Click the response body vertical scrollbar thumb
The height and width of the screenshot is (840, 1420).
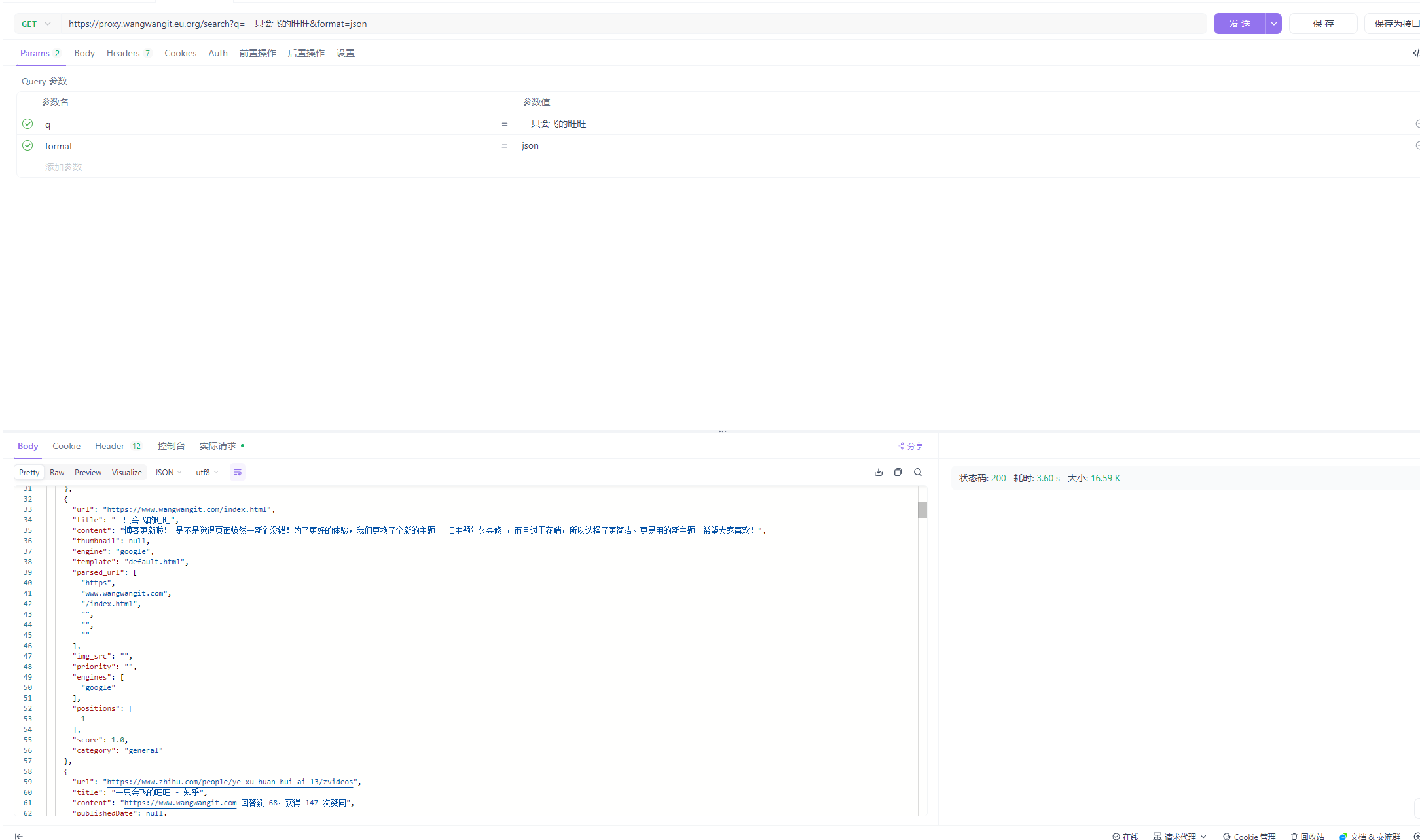tap(922, 509)
